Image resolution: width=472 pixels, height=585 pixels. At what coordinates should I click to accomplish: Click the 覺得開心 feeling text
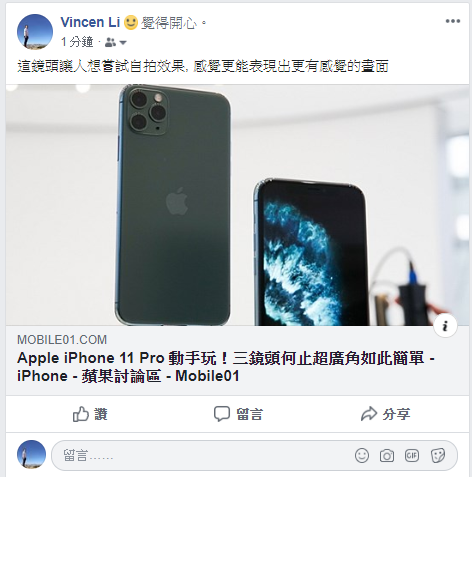click(169, 23)
